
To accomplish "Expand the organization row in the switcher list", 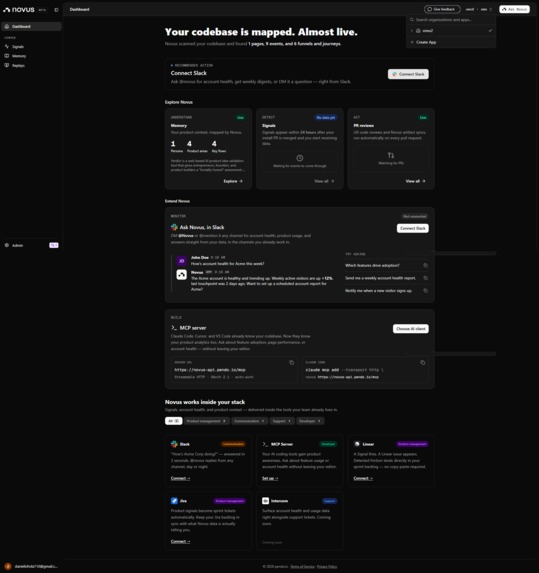I will click(x=412, y=31).
